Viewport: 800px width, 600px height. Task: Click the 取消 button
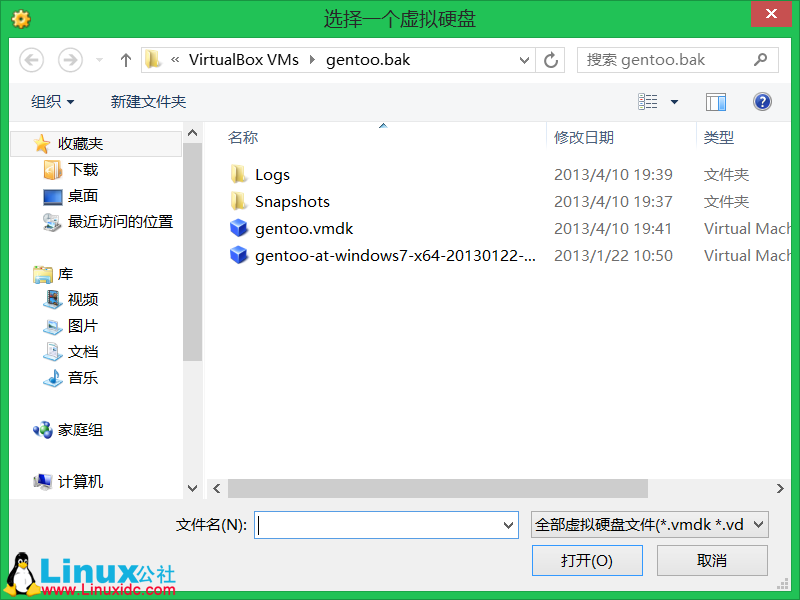712,560
